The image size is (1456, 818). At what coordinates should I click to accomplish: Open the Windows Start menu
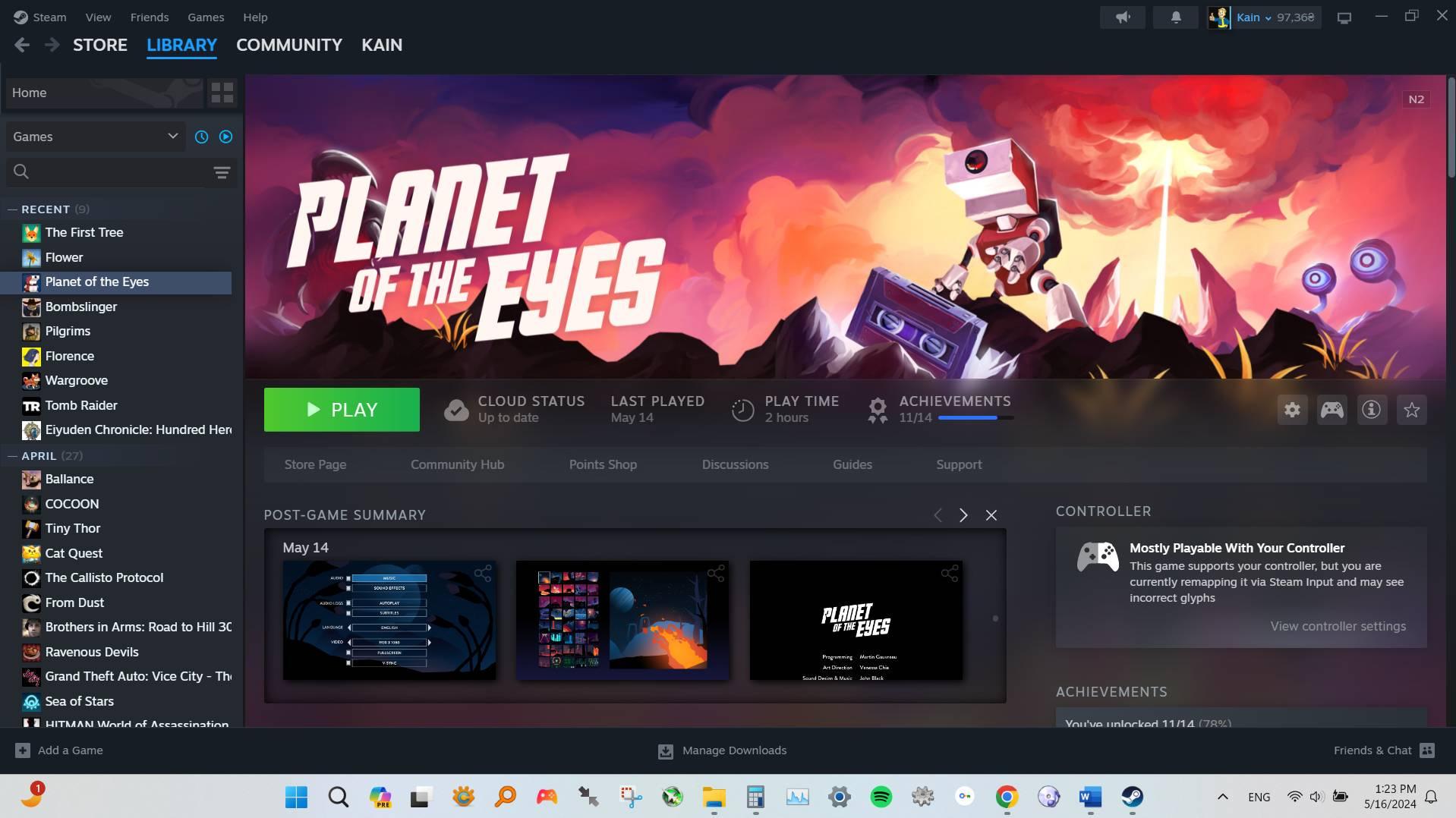pyautogui.click(x=296, y=798)
